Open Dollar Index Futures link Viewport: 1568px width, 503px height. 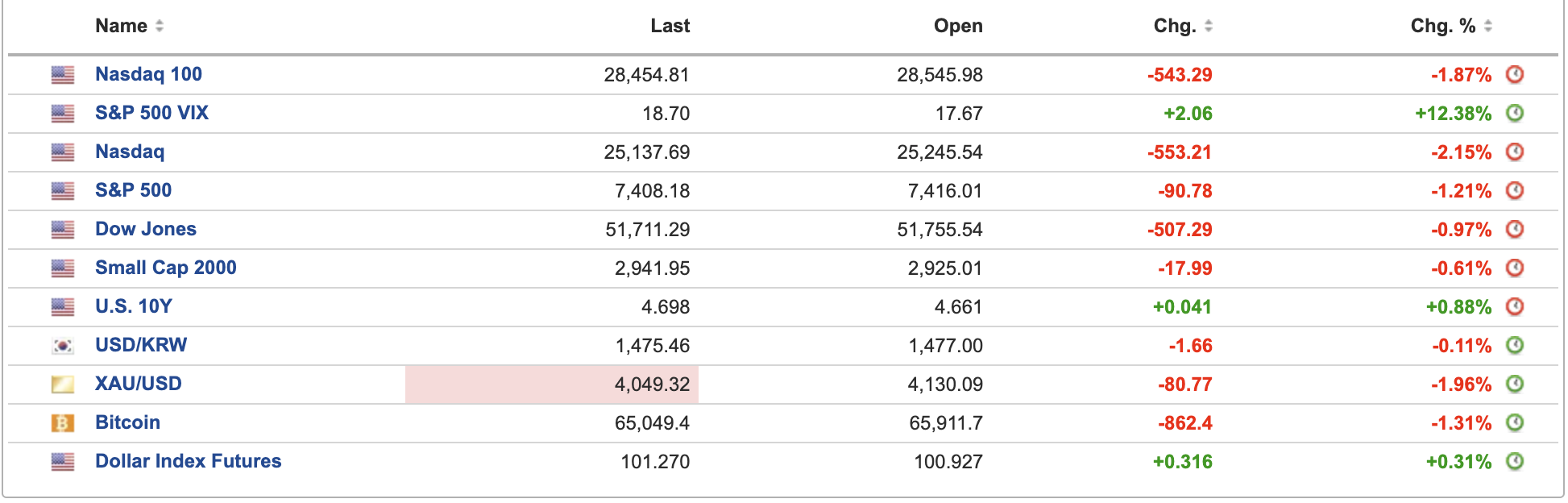tap(188, 461)
